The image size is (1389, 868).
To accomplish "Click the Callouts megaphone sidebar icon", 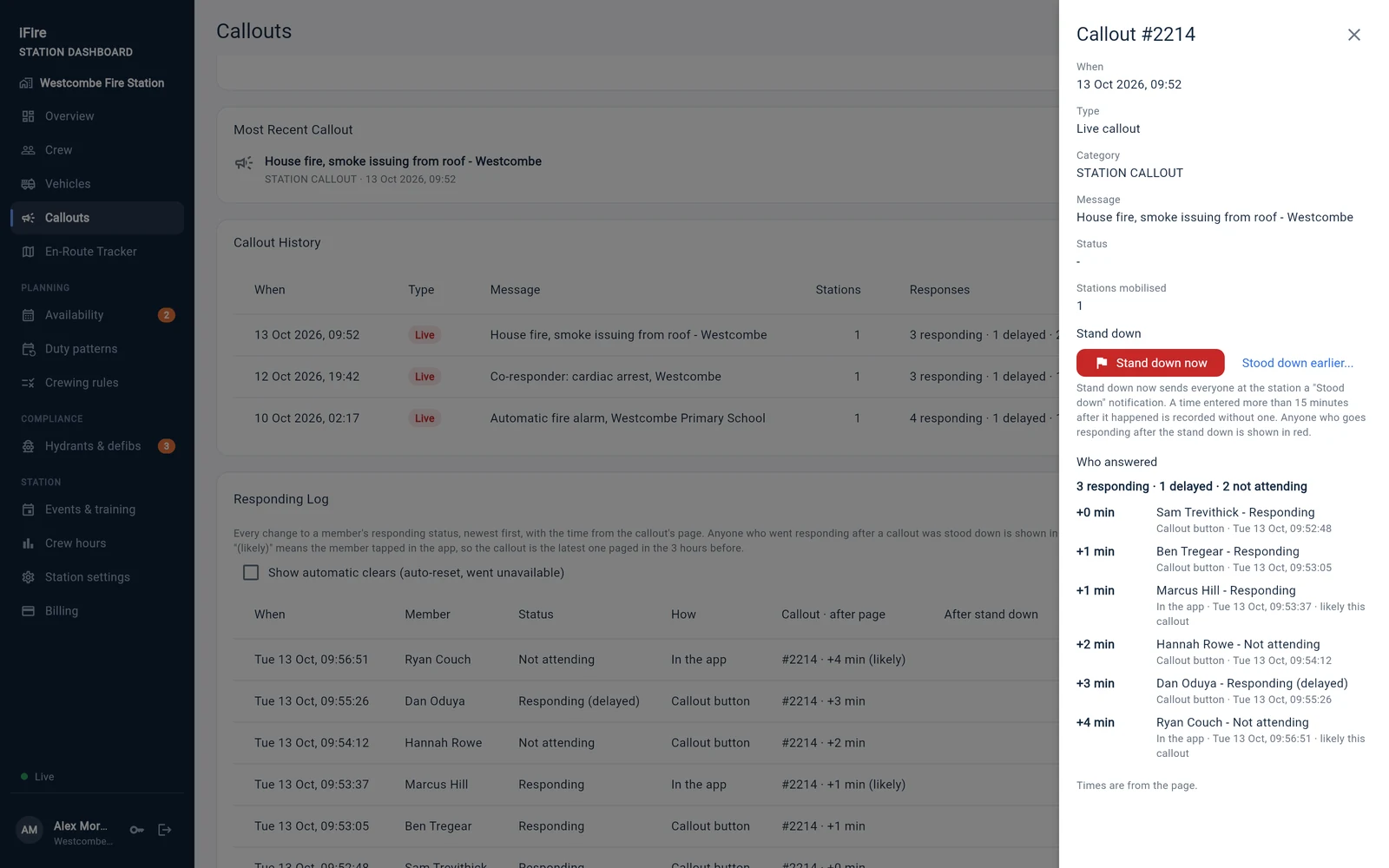I will pos(28,218).
